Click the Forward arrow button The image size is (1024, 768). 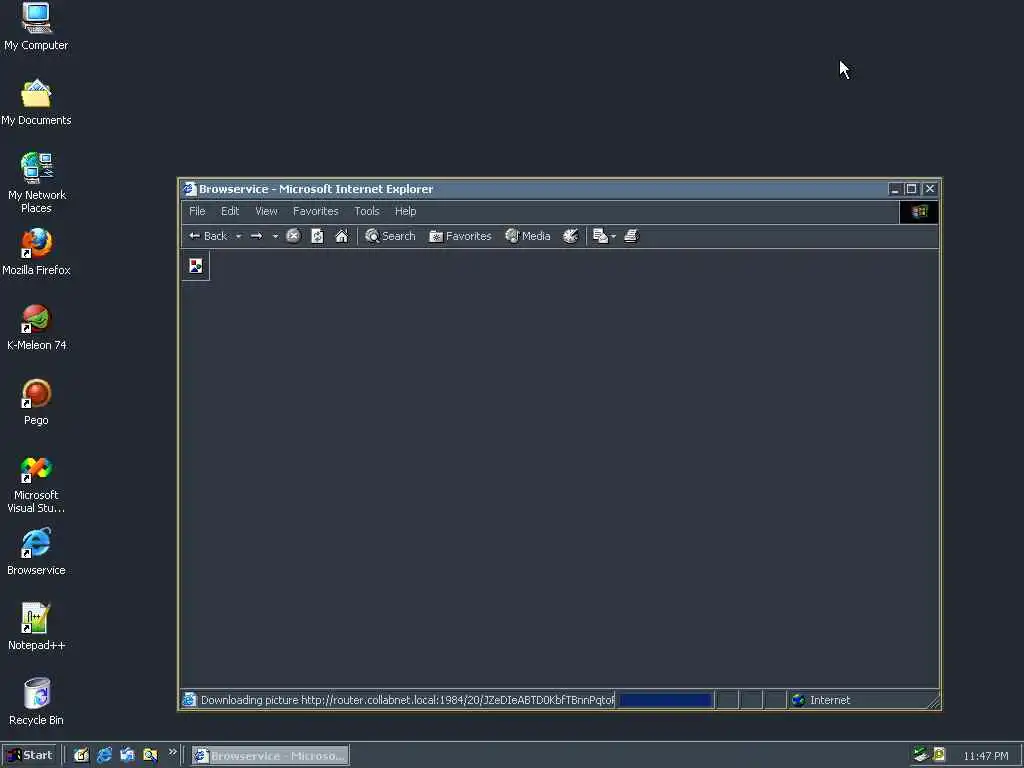click(257, 236)
